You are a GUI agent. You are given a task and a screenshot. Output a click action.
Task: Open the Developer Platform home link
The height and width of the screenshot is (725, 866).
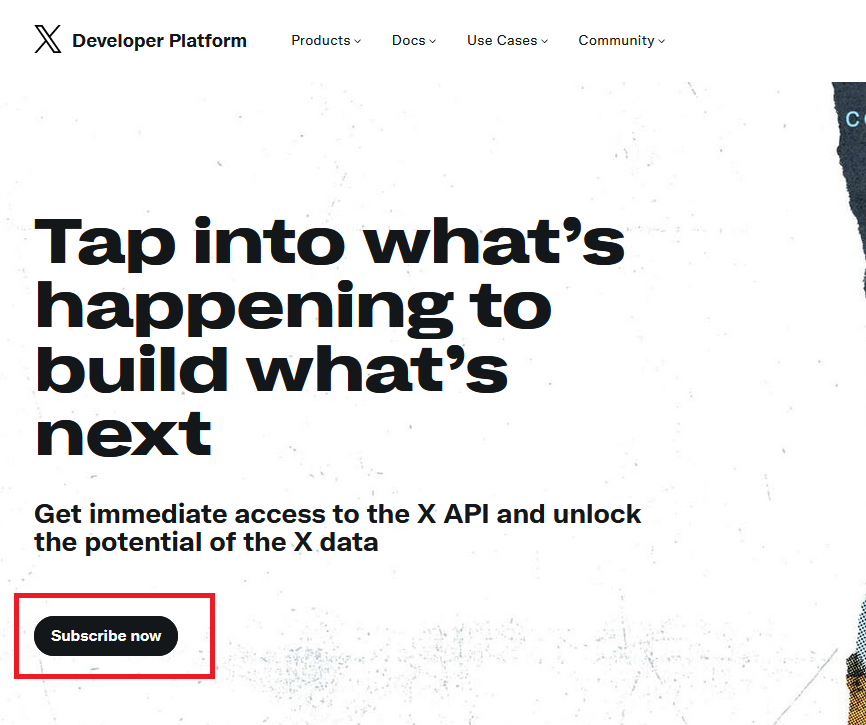159,40
